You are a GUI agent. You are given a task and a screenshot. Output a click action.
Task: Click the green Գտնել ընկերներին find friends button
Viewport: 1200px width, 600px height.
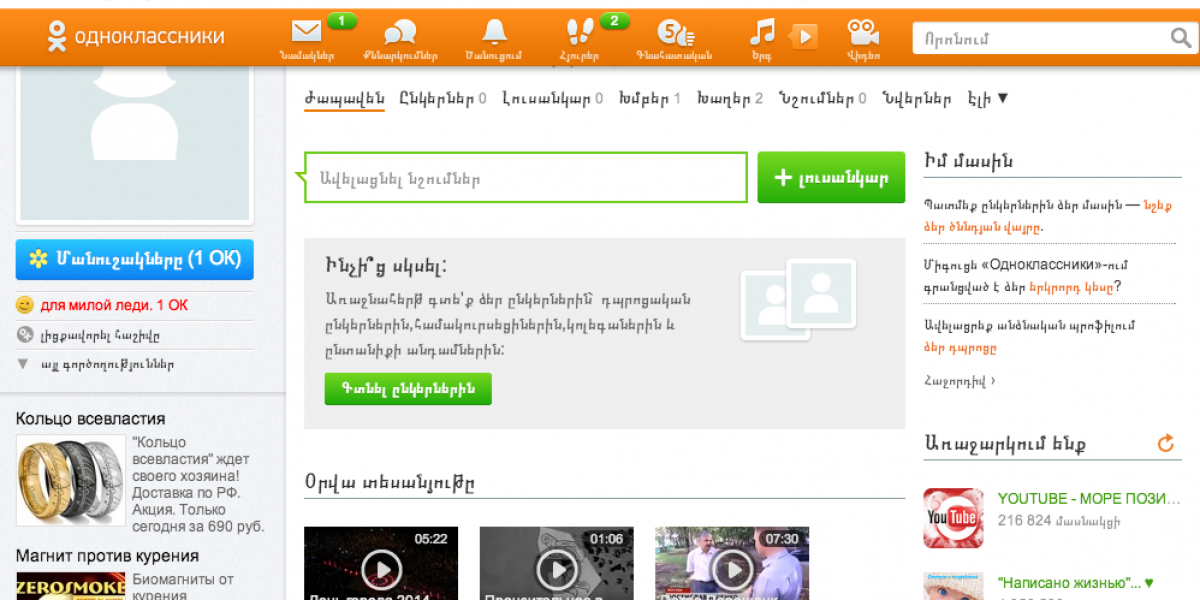(408, 389)
